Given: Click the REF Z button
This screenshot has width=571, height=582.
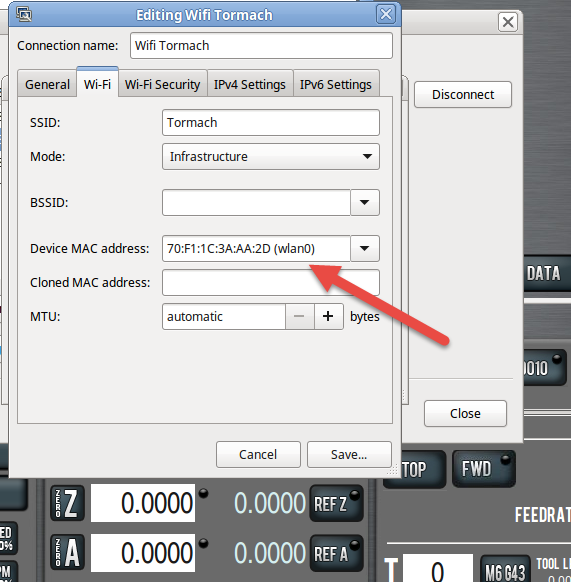Looking at the screenshot, I should click(x=336, y=504).
